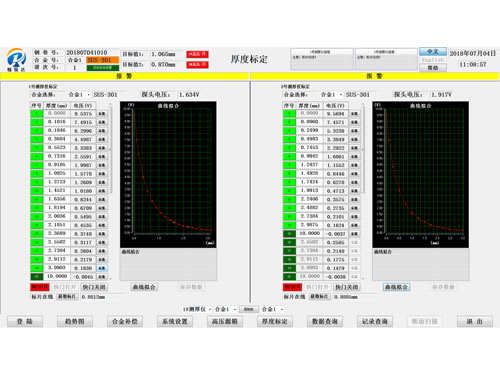The image size is (500, 375).
Task: Click dark green indicator for left 10.0000 row
Action: [37, 277]
